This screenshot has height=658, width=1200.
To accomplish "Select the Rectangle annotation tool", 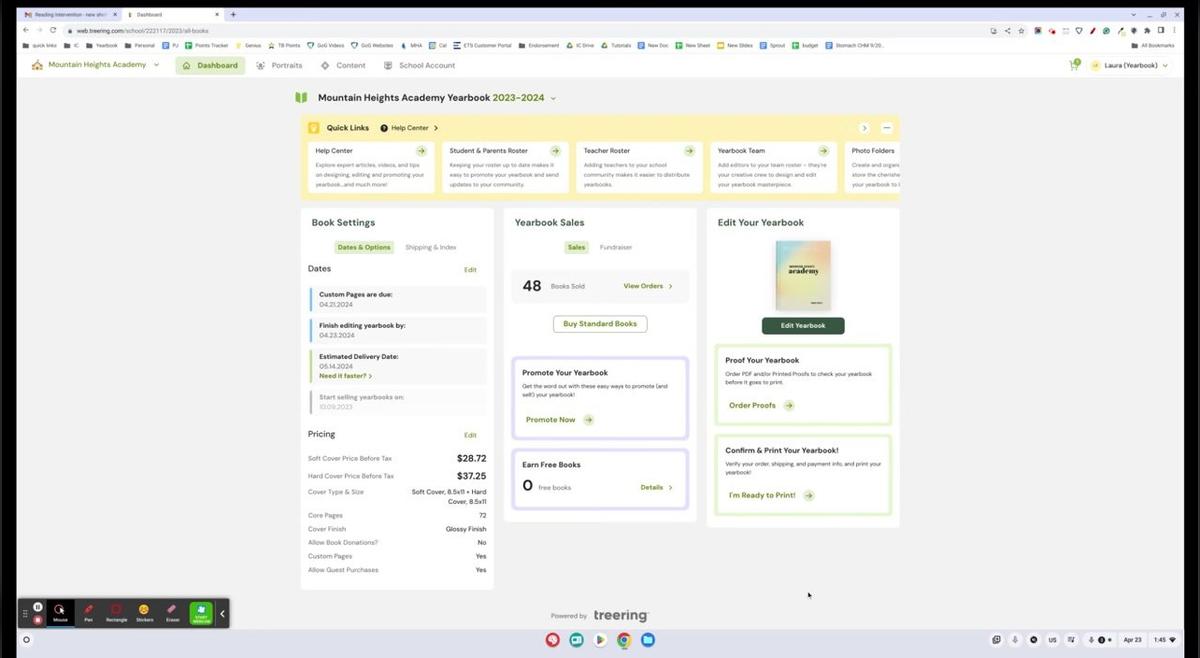I will (116, 612).
